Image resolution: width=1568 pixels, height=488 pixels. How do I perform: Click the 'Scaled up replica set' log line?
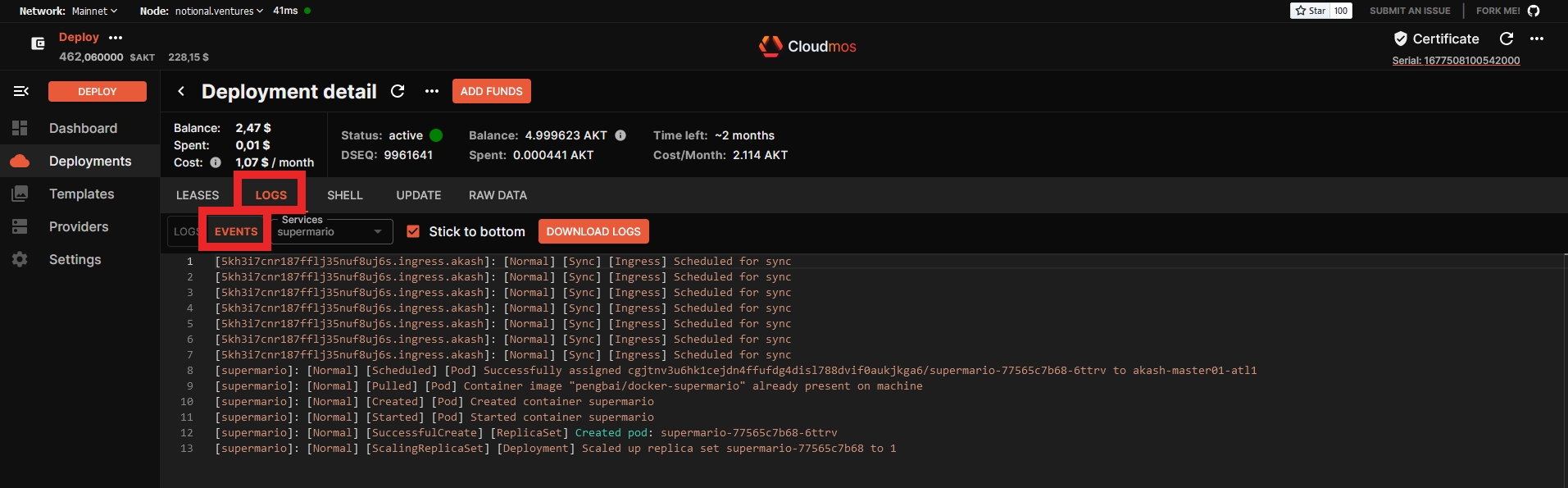coord(556,449)
